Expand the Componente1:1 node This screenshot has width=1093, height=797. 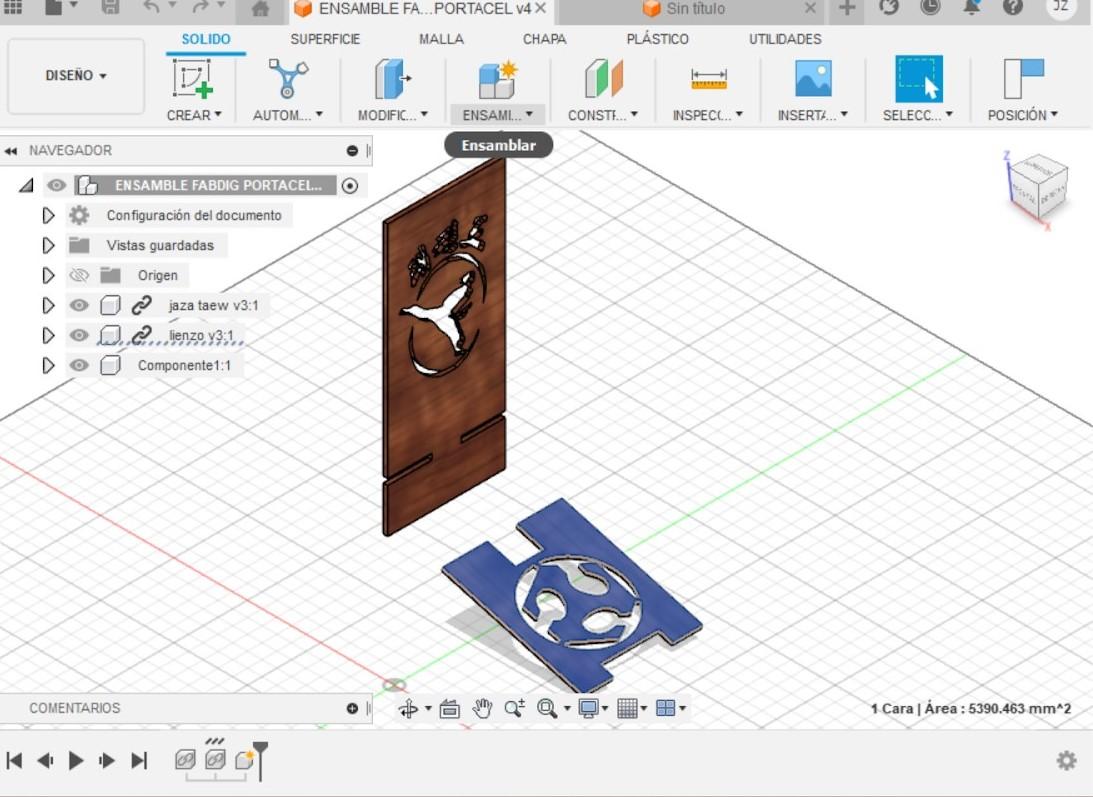48,365
